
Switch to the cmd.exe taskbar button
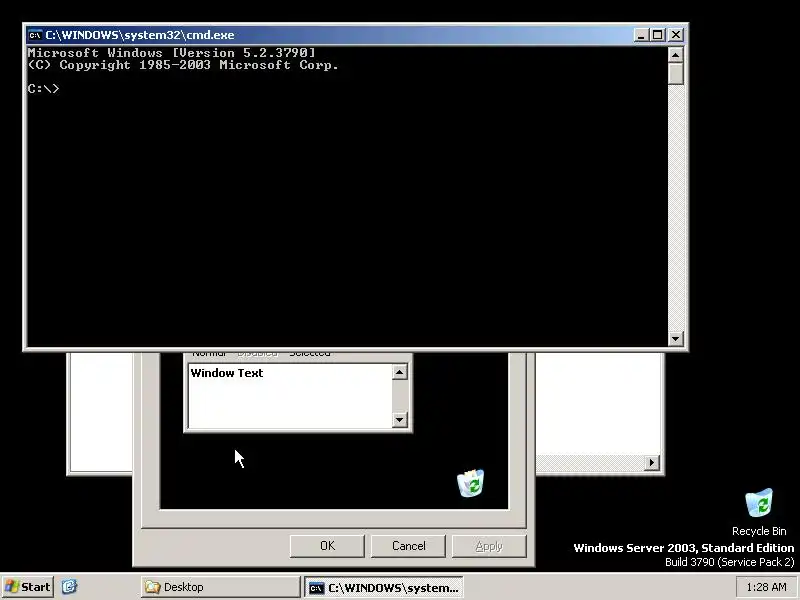coord(384,587)
